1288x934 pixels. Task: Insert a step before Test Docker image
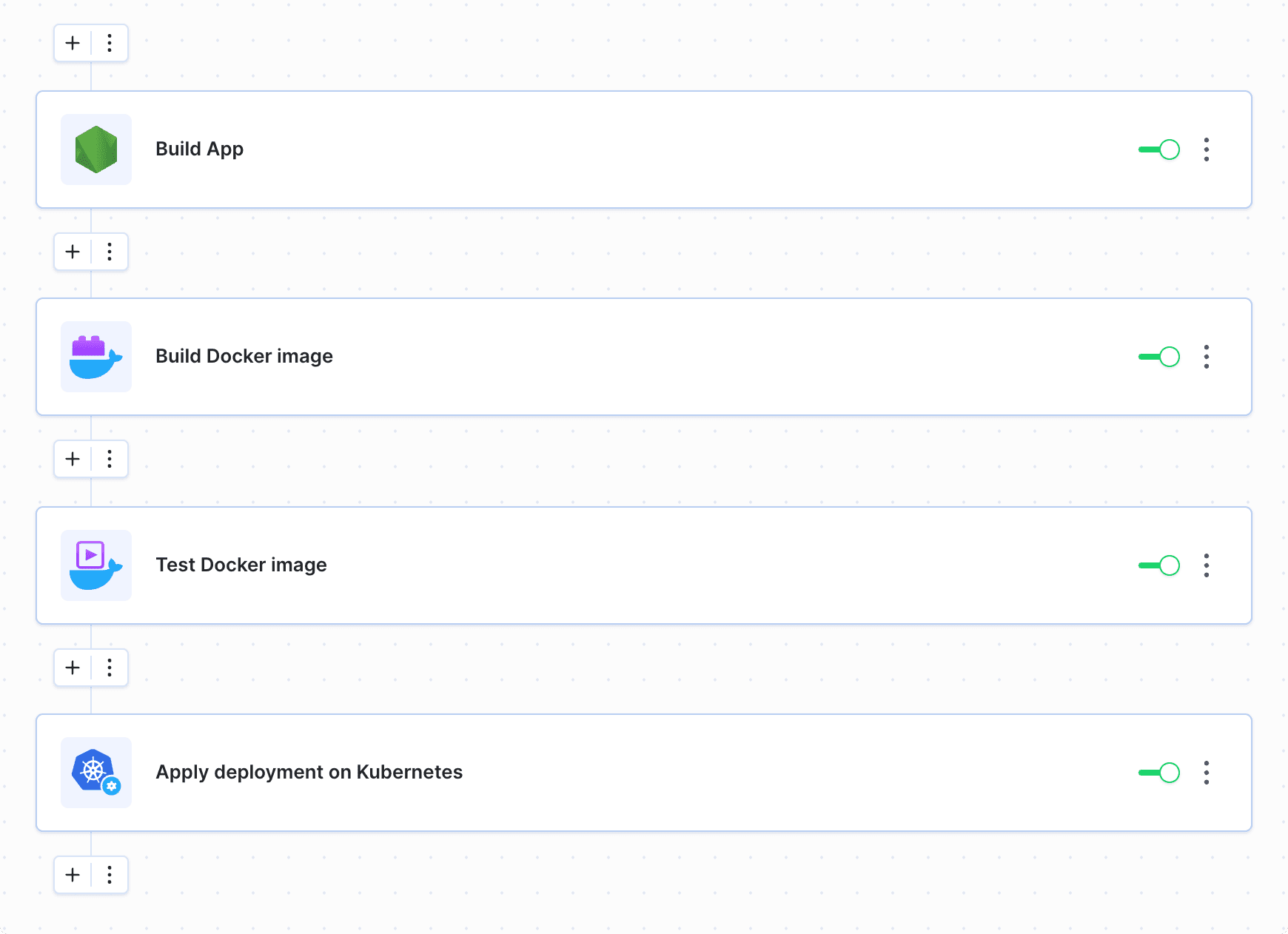click(x=72, y=459)
